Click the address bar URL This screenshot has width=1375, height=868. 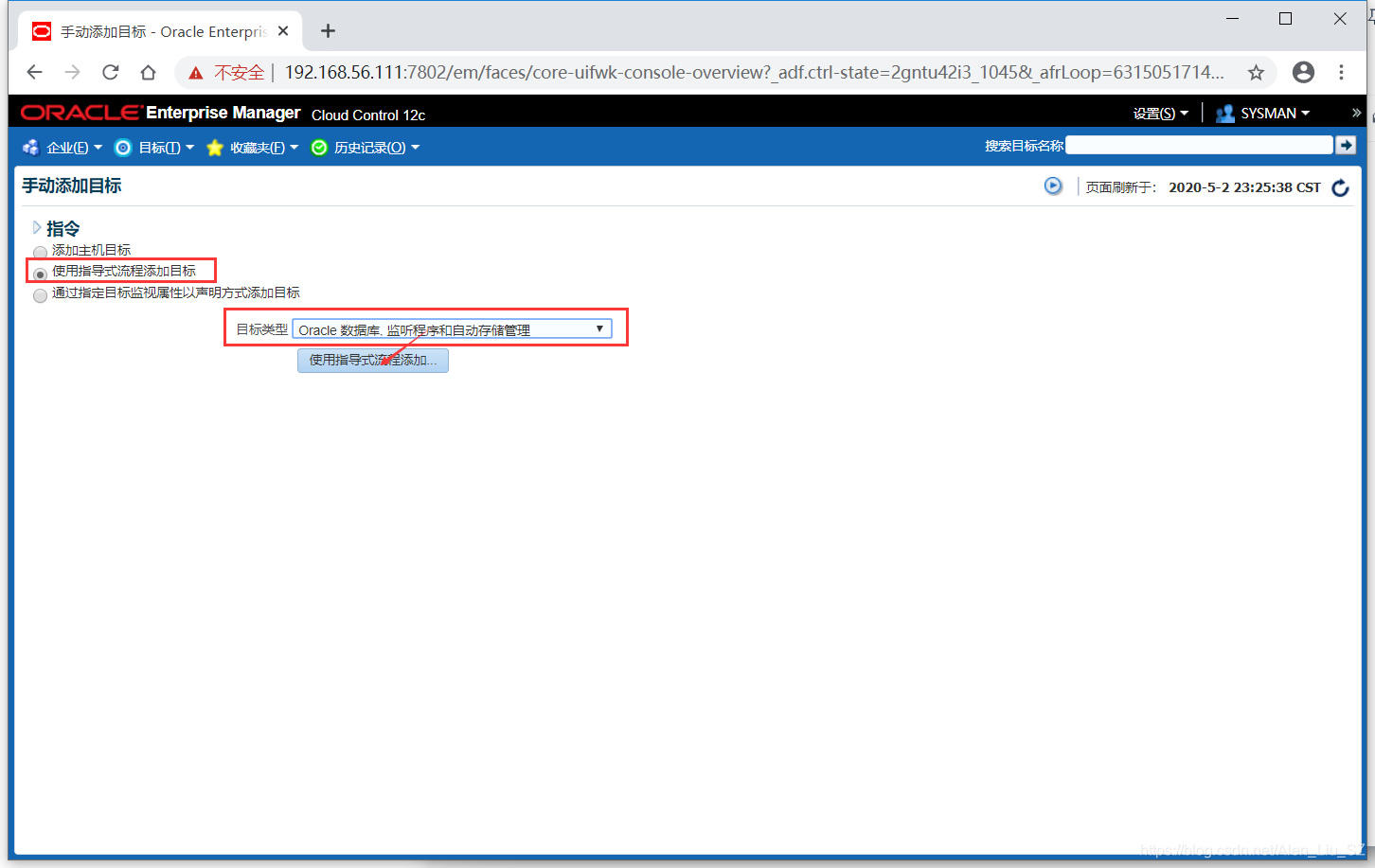[754, 73]
